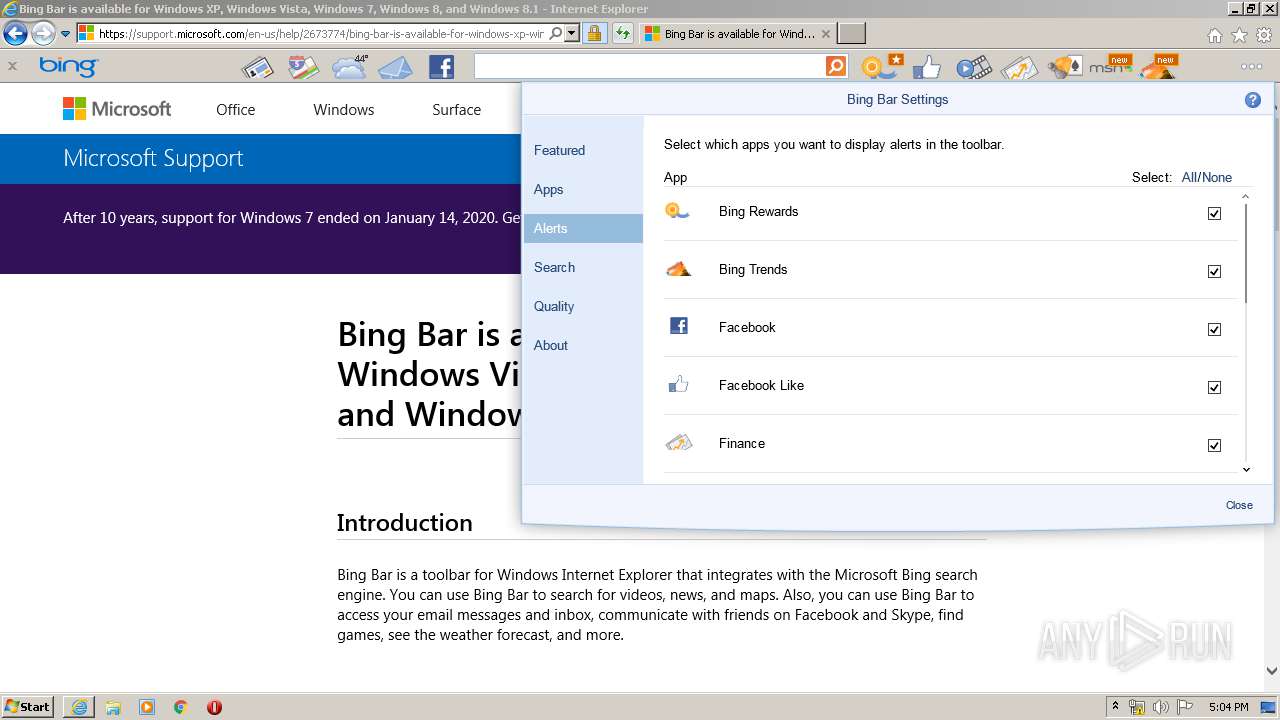Open File Explorer folder on taskbar
The image size is (1280, 720).
pyautogui.click(x=113, y=707)
